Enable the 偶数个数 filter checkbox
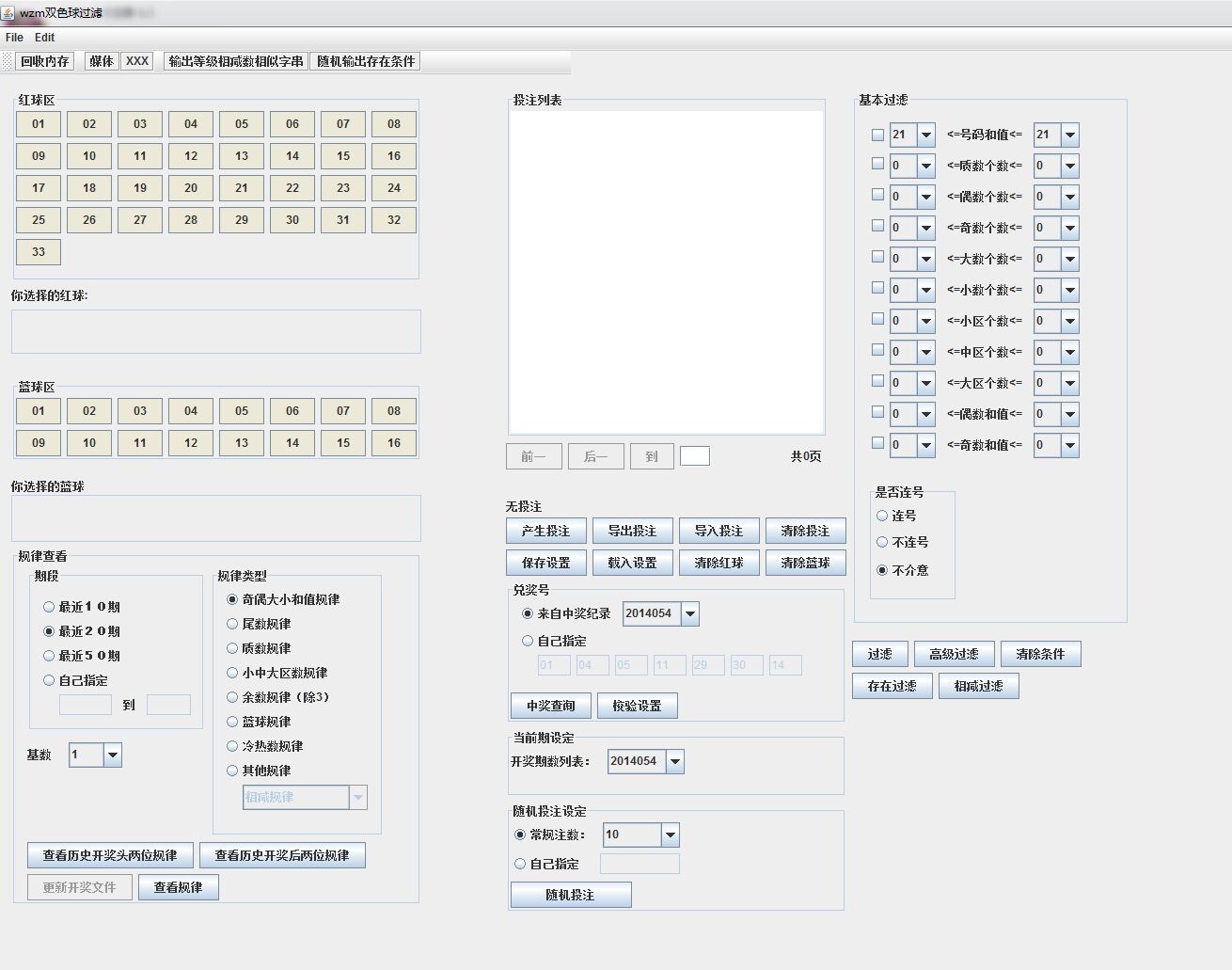The image size is (1232, 970). tap(877, 195)
